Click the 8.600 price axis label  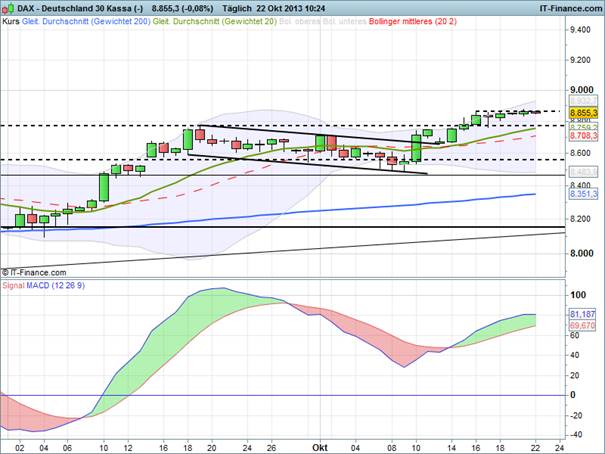click(x=580, y=153)
